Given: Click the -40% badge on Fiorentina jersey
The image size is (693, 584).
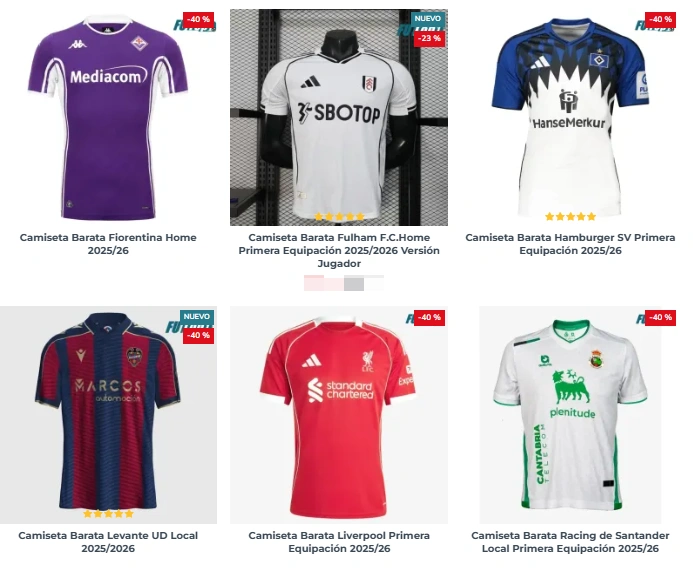Looking at the screenshot, I should 200,20.
